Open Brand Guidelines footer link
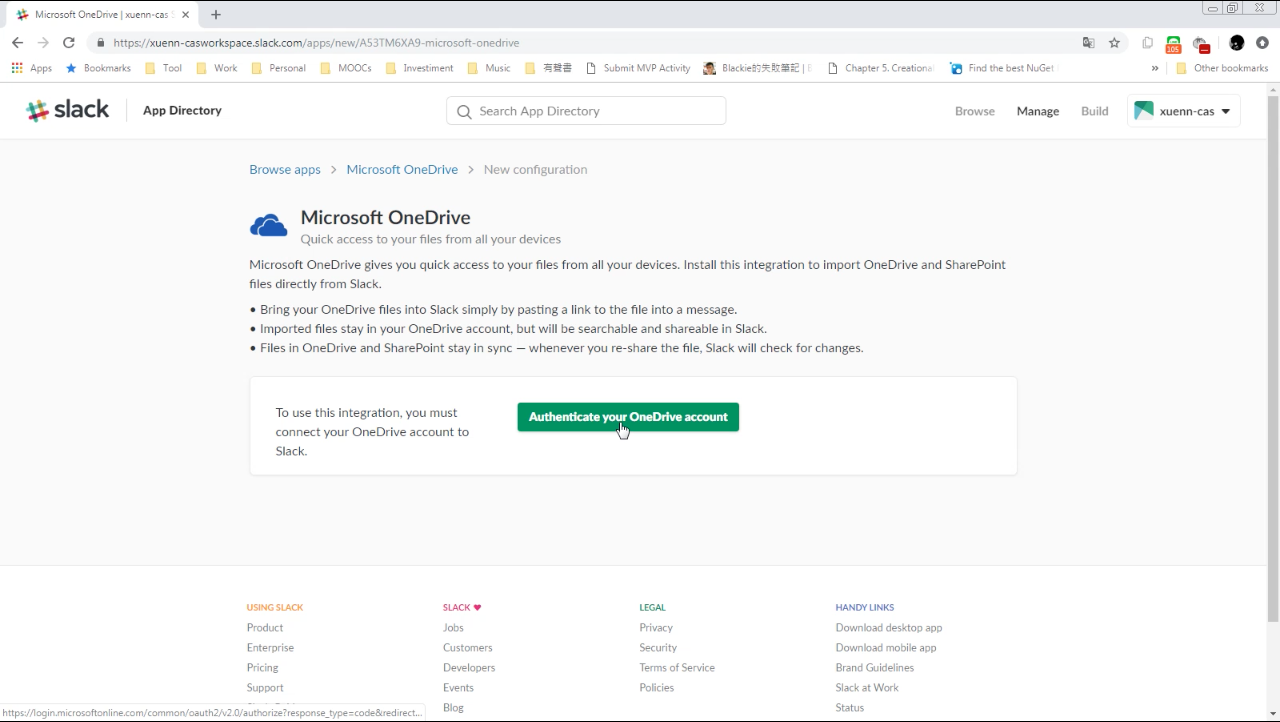The height and width of the screenshot is (722, 1280). [875, 667]
